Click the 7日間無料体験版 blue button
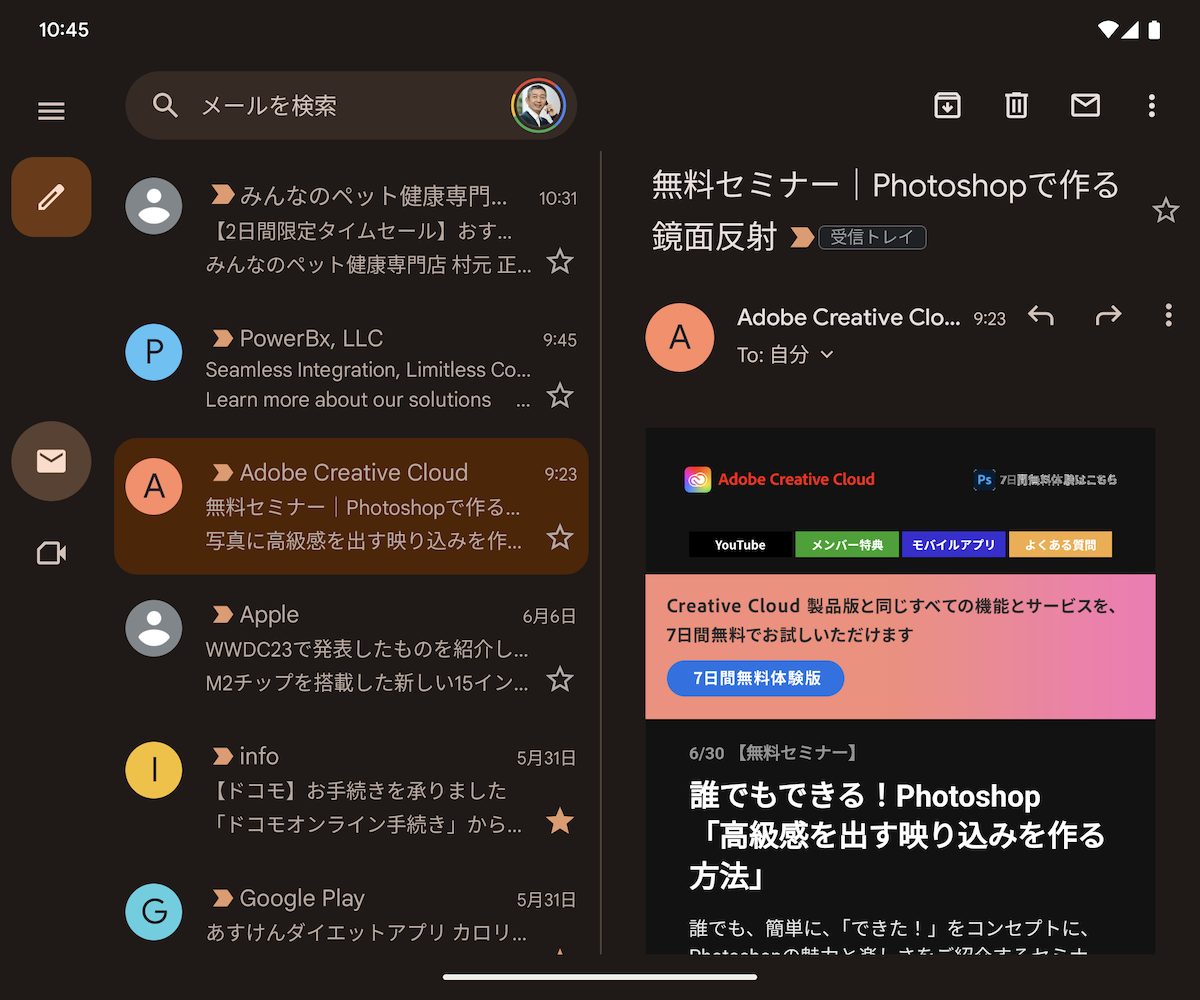The height and width of the screenshot is (1000, 1200). click(756, 678)
